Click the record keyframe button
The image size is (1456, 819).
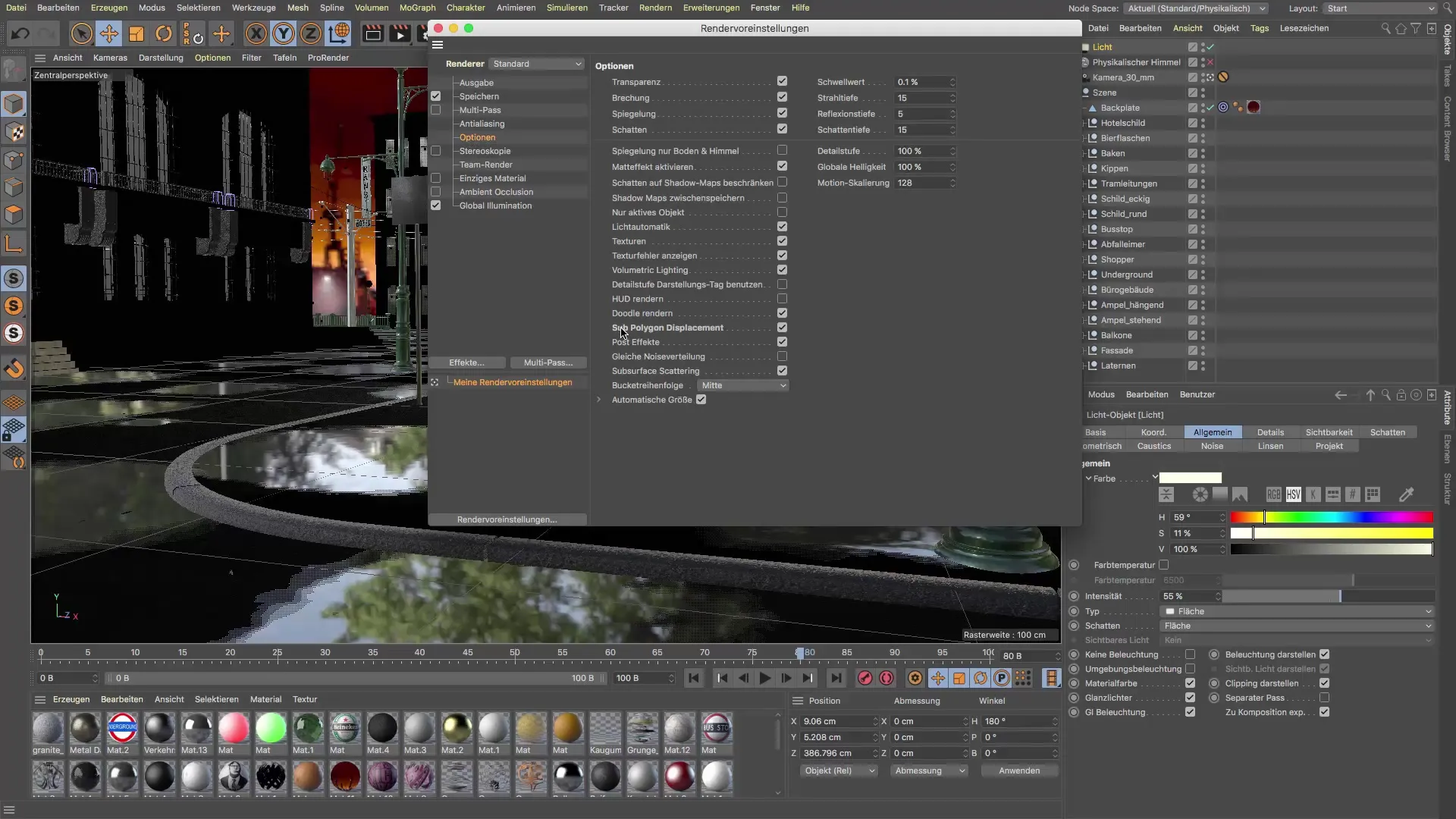tap(864, 678)
